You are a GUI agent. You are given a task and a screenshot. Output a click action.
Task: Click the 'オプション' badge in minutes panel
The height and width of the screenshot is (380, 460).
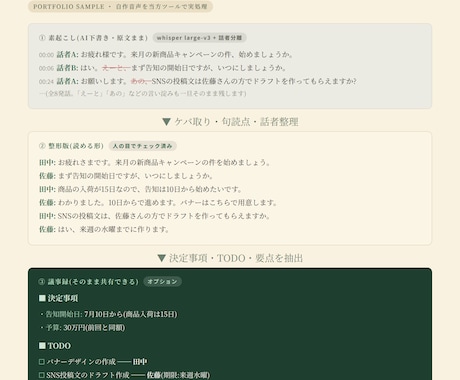[x=162, y=282]
